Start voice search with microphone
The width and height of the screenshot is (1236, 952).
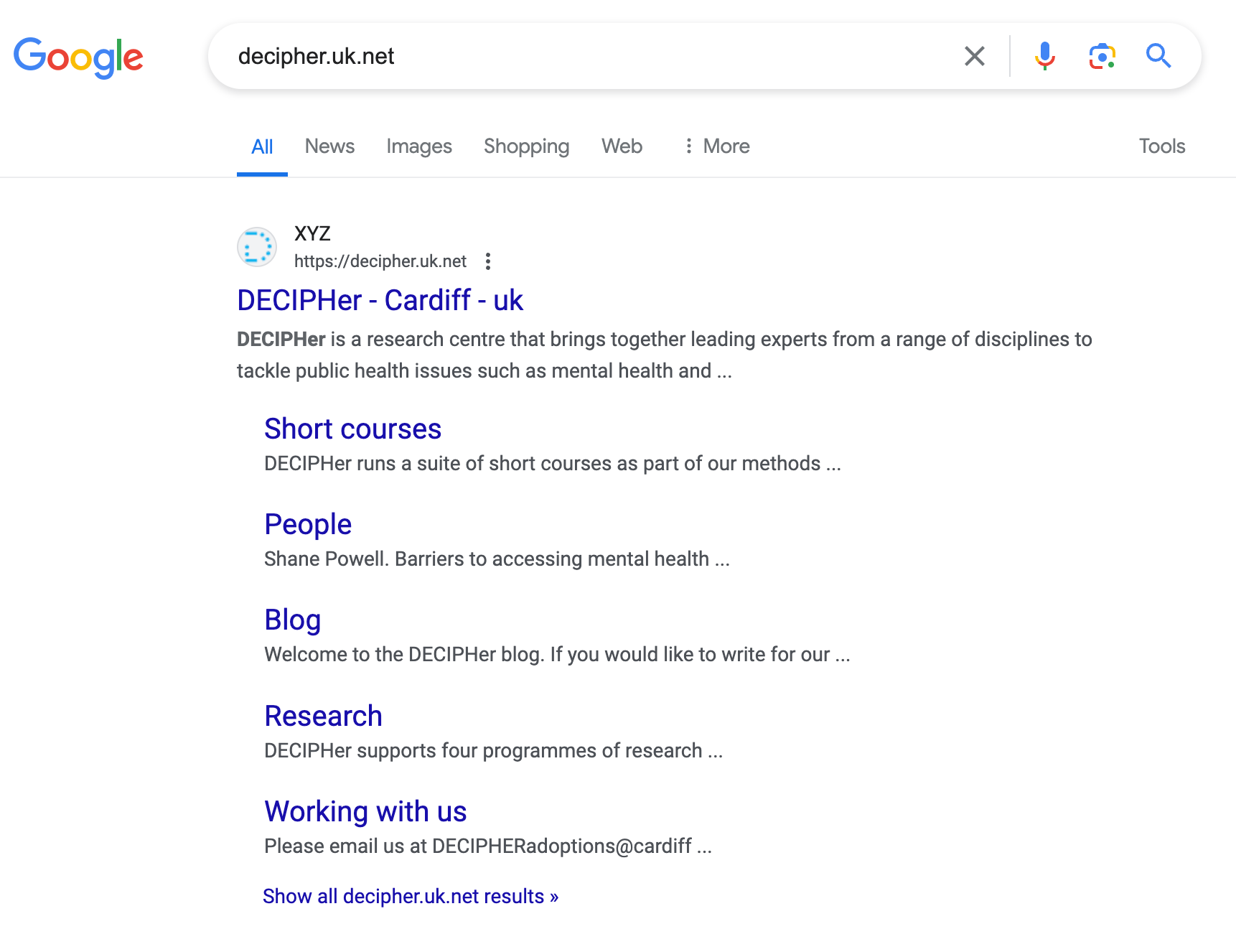click(x=1044, y=56)
